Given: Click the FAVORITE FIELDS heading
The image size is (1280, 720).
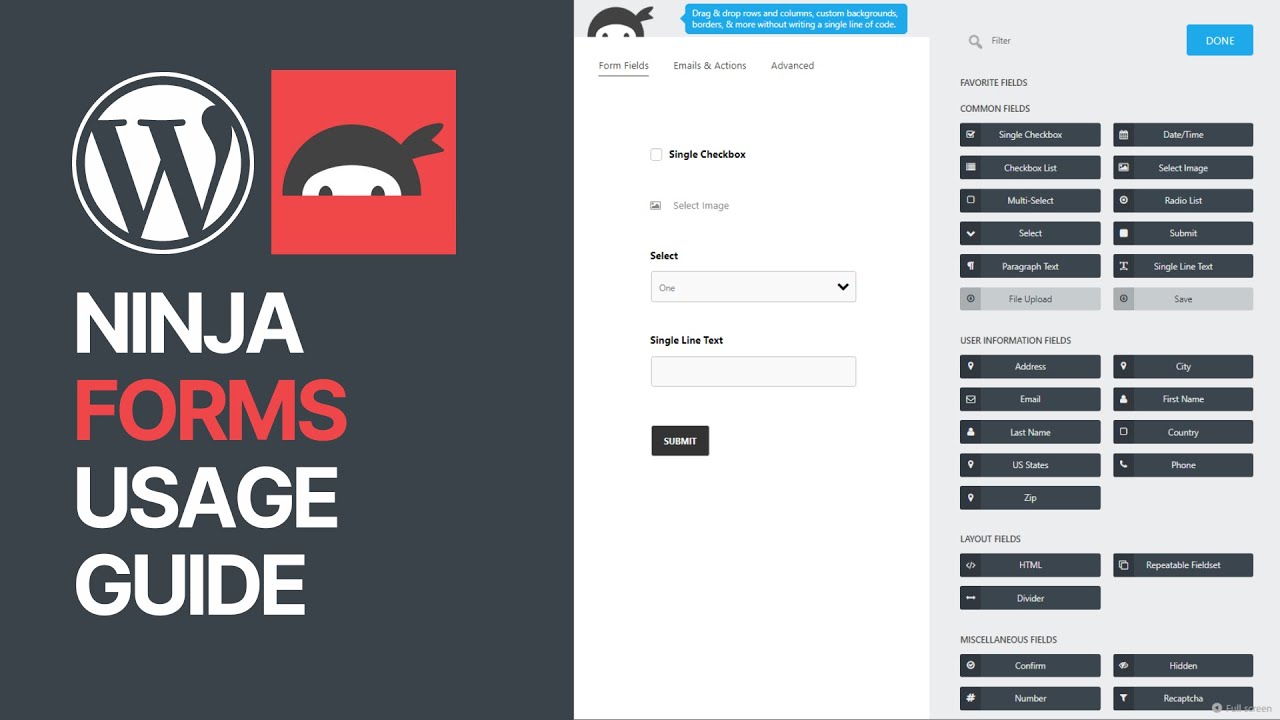Looking at the screenshot, I should tap(993, 83).
